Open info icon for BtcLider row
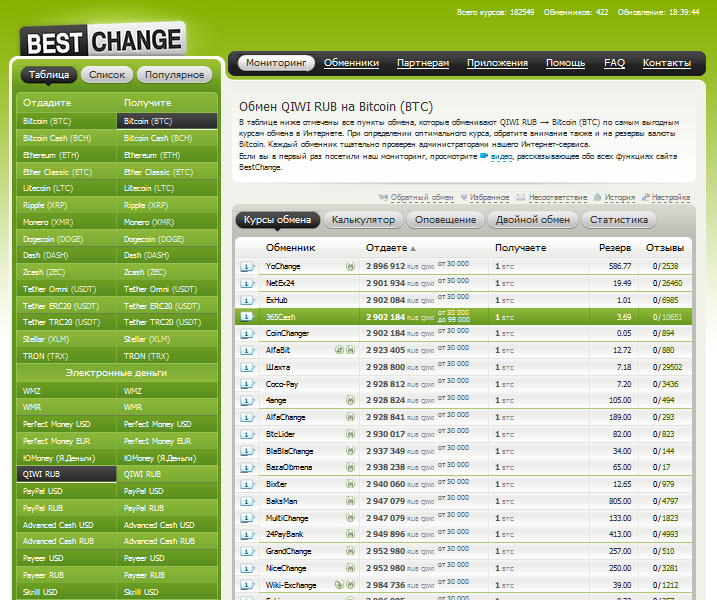717x600 pixels. [247, 434]
